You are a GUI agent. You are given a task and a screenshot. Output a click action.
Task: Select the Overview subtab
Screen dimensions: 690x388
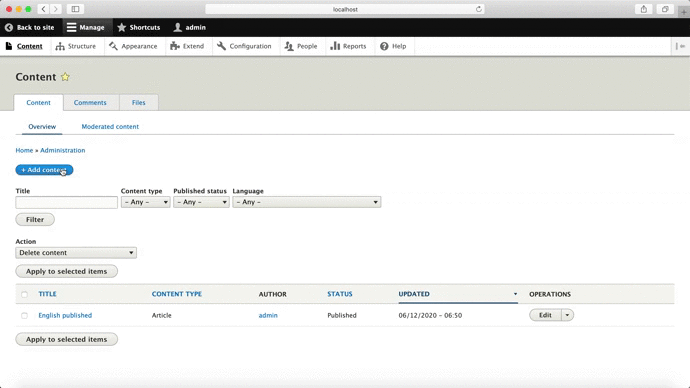pos(42,127)
